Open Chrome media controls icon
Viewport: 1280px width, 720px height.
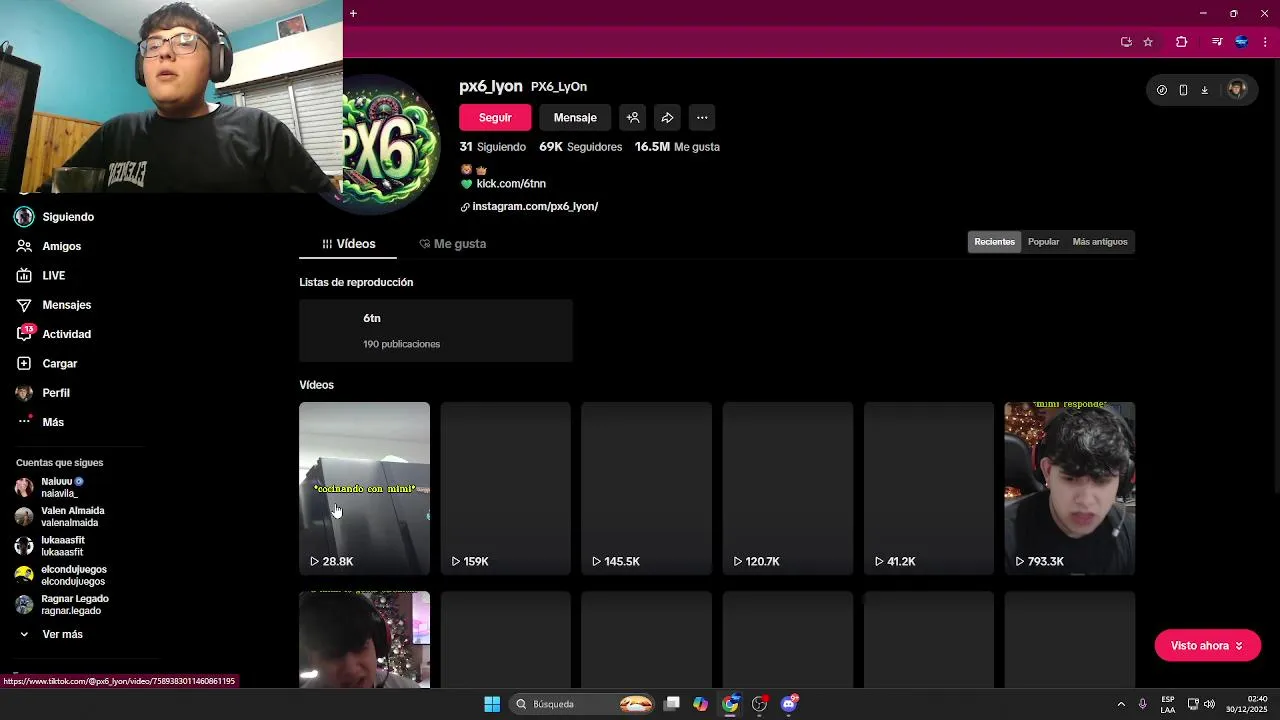(1217, 42)
